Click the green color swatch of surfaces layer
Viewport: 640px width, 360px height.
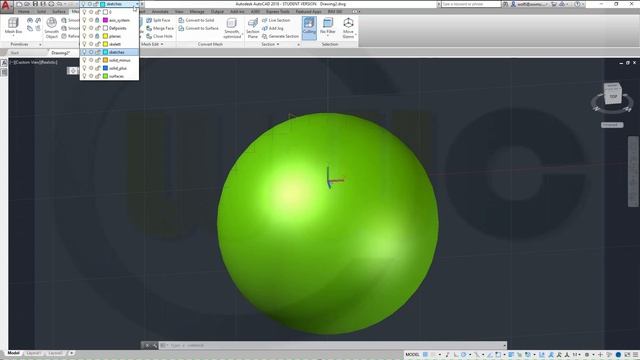point(105,76)
